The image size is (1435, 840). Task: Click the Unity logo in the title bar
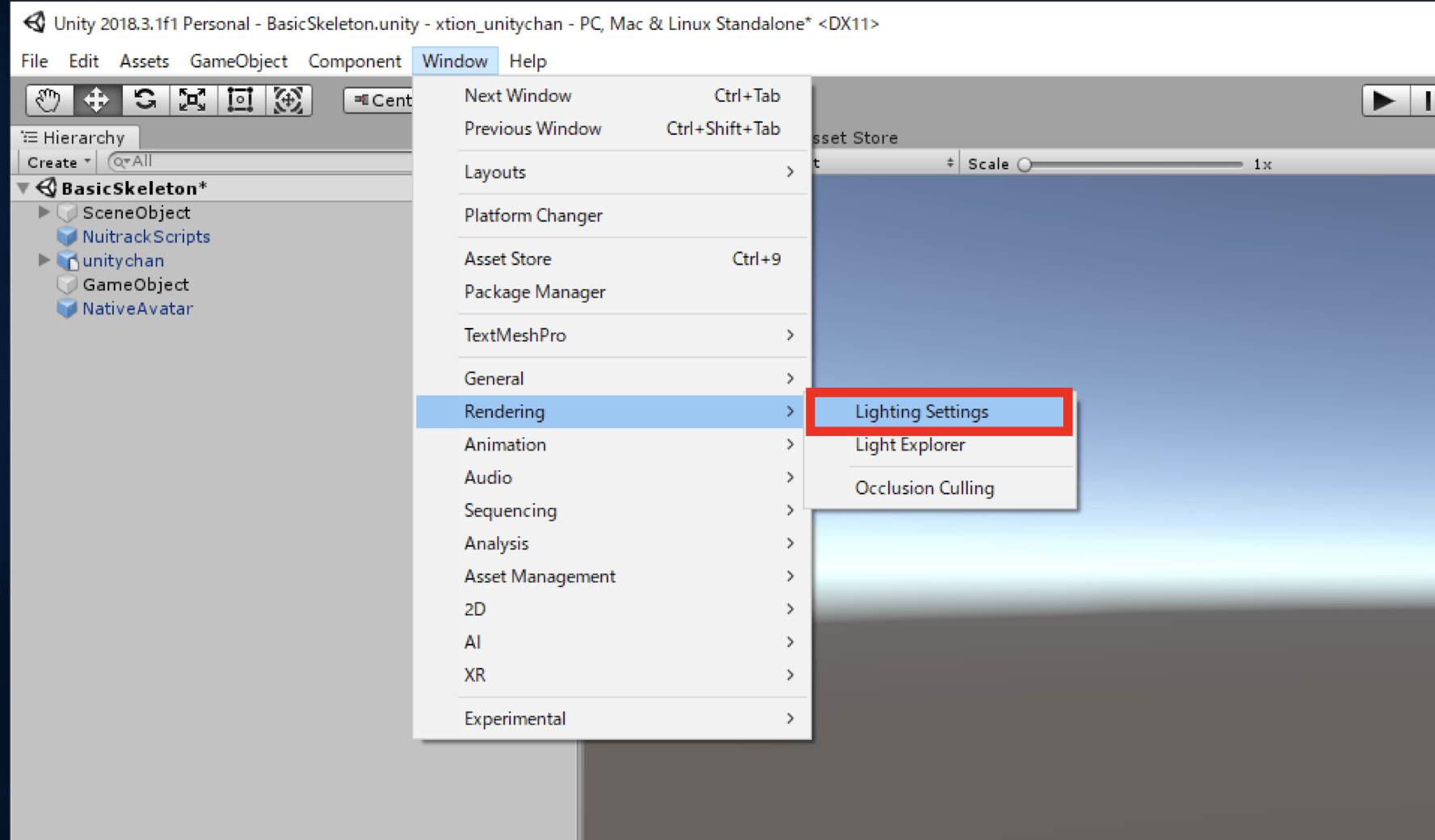point(35,23)
